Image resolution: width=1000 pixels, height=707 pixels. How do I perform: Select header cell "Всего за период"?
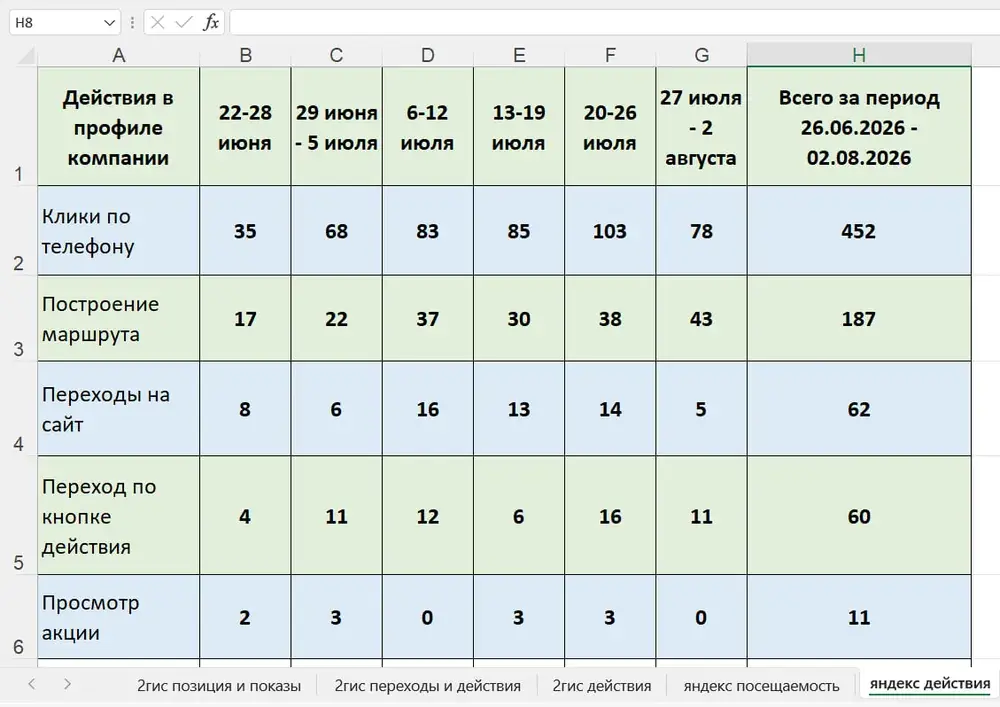pyautogui.click(x=859, y=127)
